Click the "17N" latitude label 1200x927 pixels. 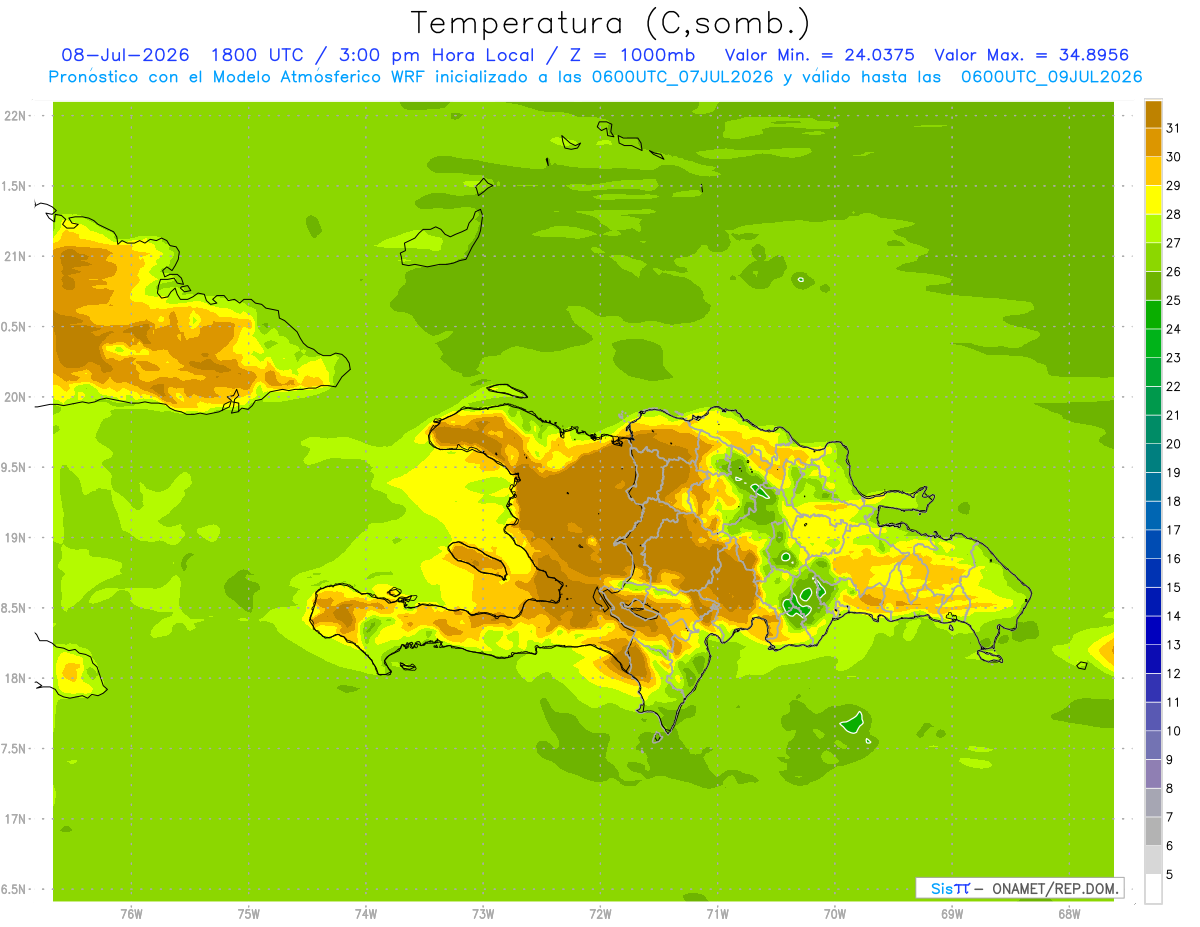point(16,820)
